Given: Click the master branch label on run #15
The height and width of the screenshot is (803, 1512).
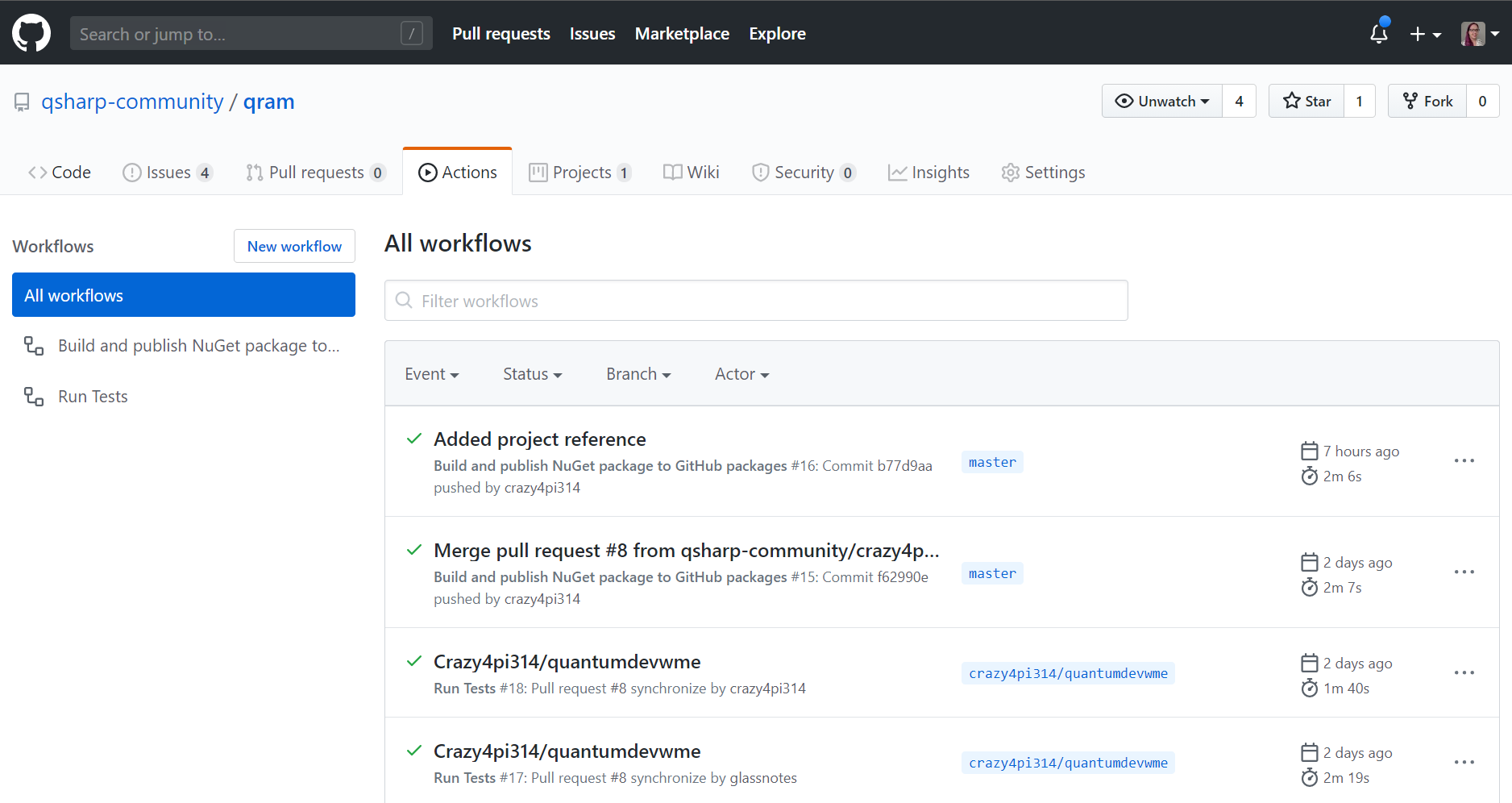Looking at the screenshot, I should tap(992, 573).
